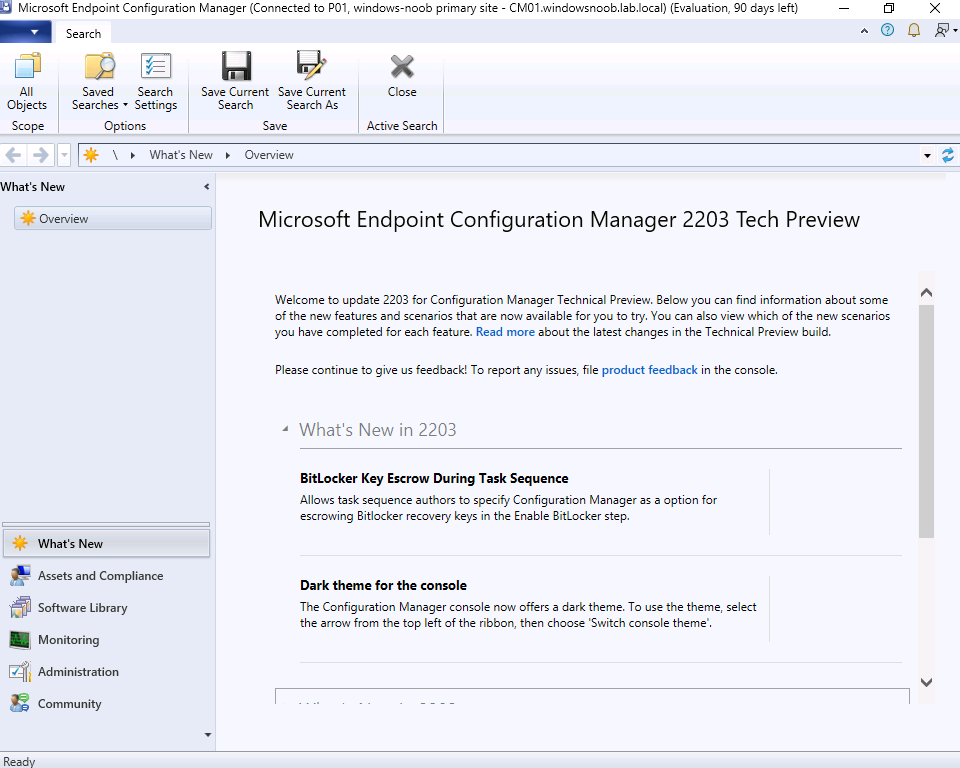Follow the Read more link
This screenshot has width=960, height=768.
(x=505, y=332)
